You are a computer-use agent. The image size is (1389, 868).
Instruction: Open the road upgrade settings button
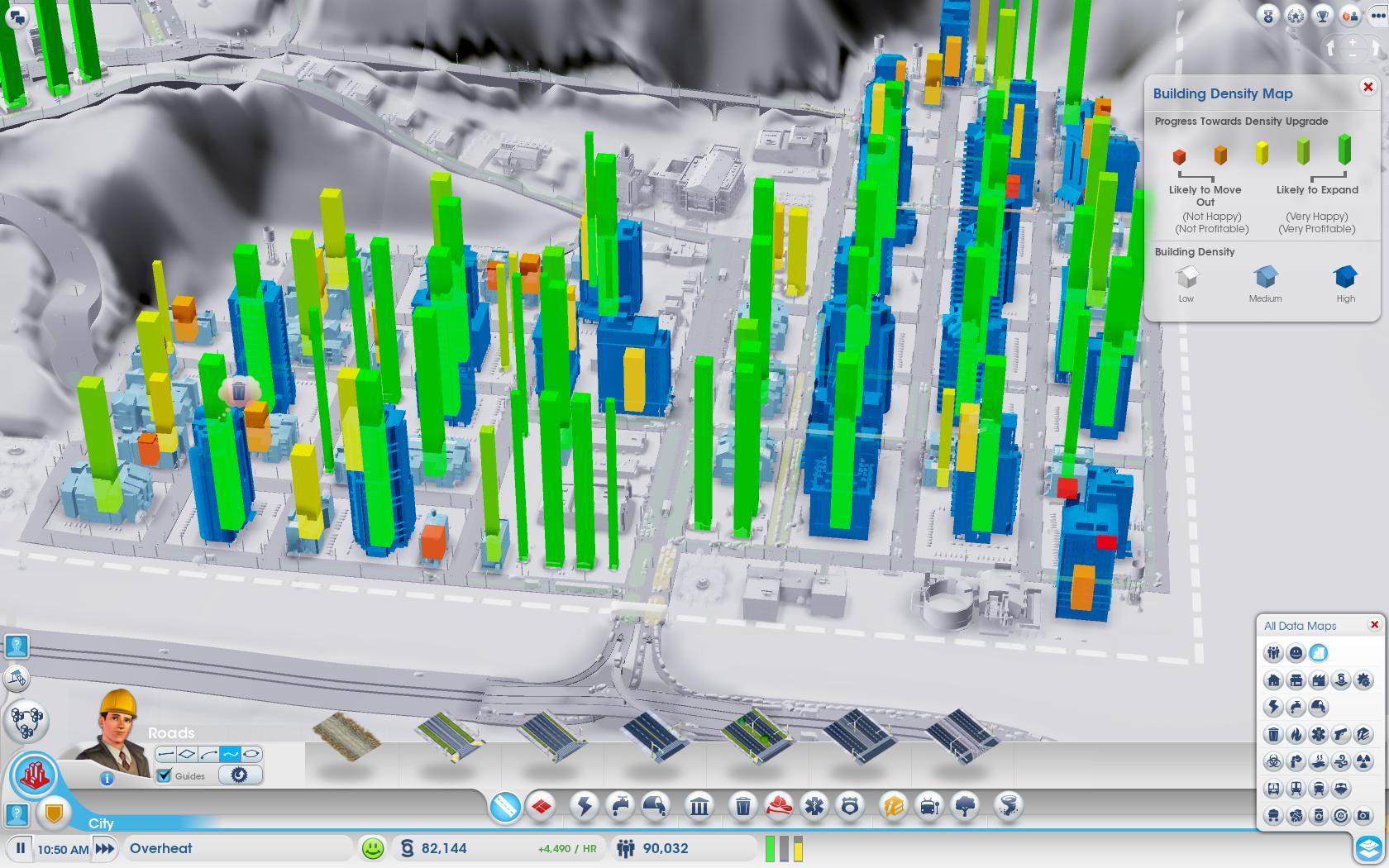[240, 775]
